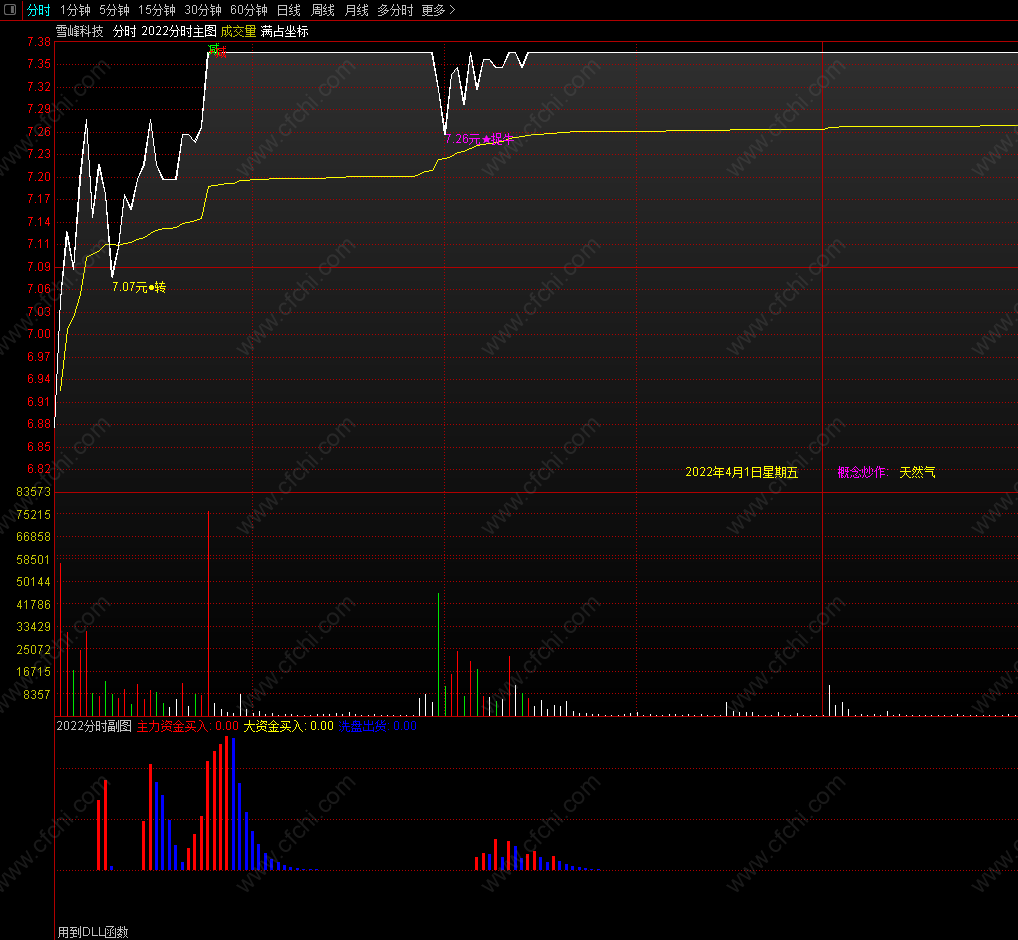Click the magenta 7.26元 marker on chart
1018x940 pixels.
tap(479, 139)
